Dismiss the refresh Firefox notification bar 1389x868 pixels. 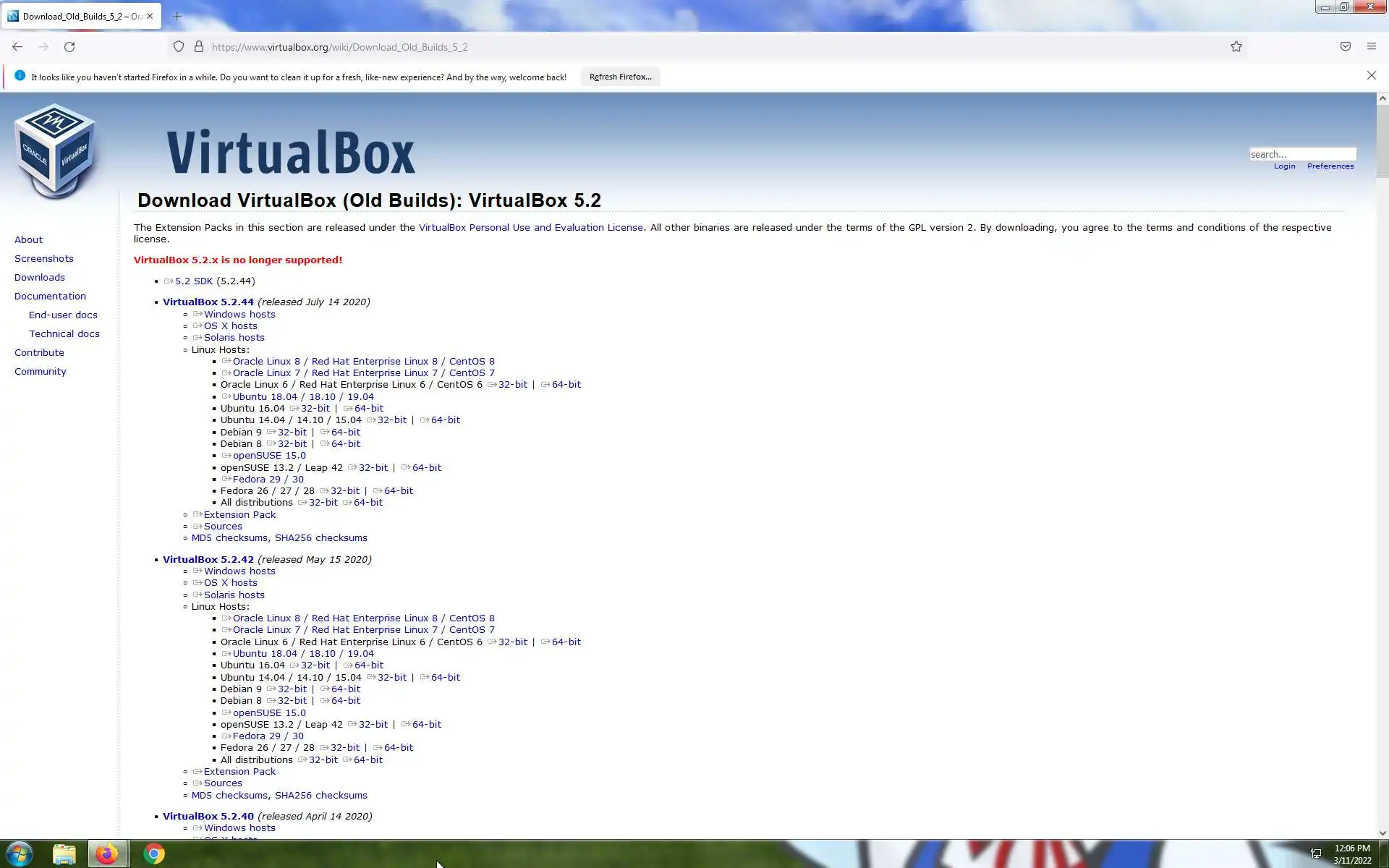coord(1371,76)
